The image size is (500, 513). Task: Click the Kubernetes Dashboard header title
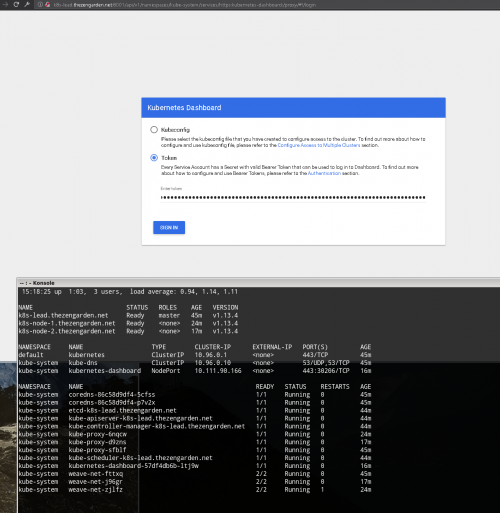pyautogui.click(x=184, y=108)
